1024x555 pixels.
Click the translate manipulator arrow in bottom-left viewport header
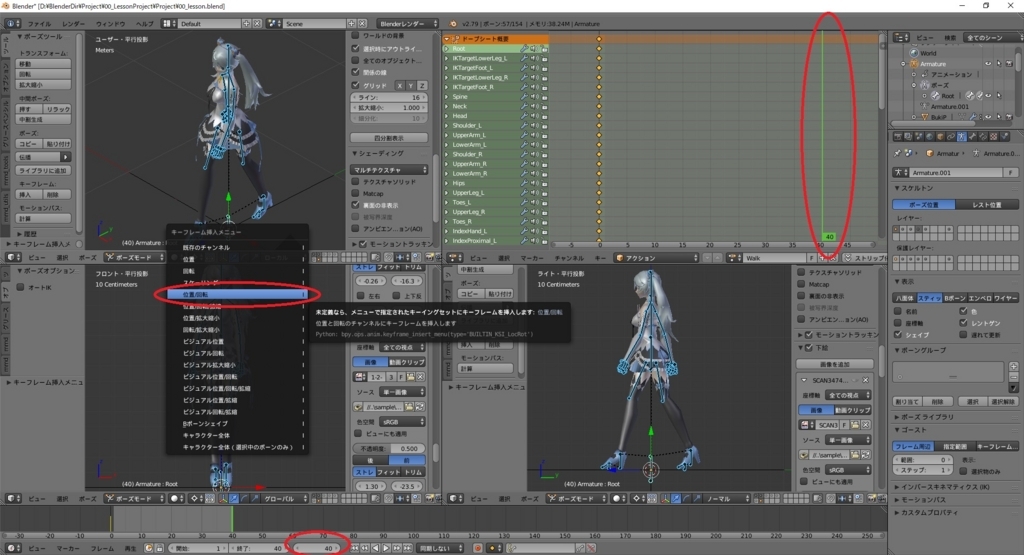[234, 498]
